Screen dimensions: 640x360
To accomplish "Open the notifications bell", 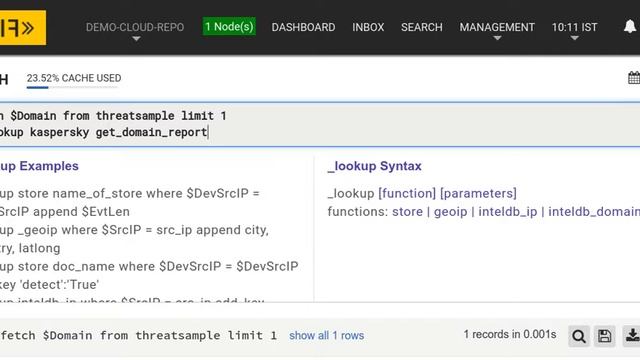I will (x=630, y=27).
